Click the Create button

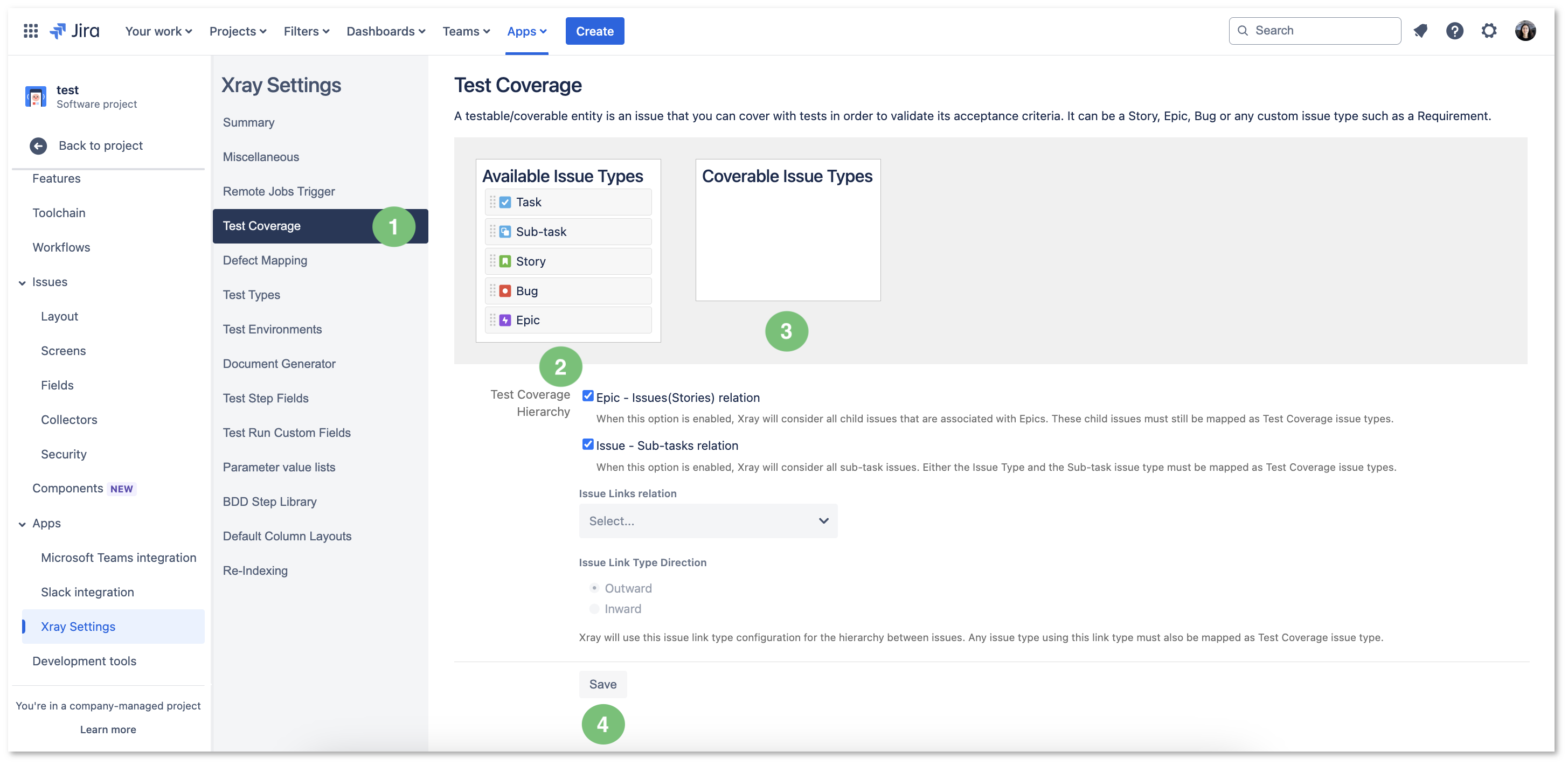coord(595,31)
